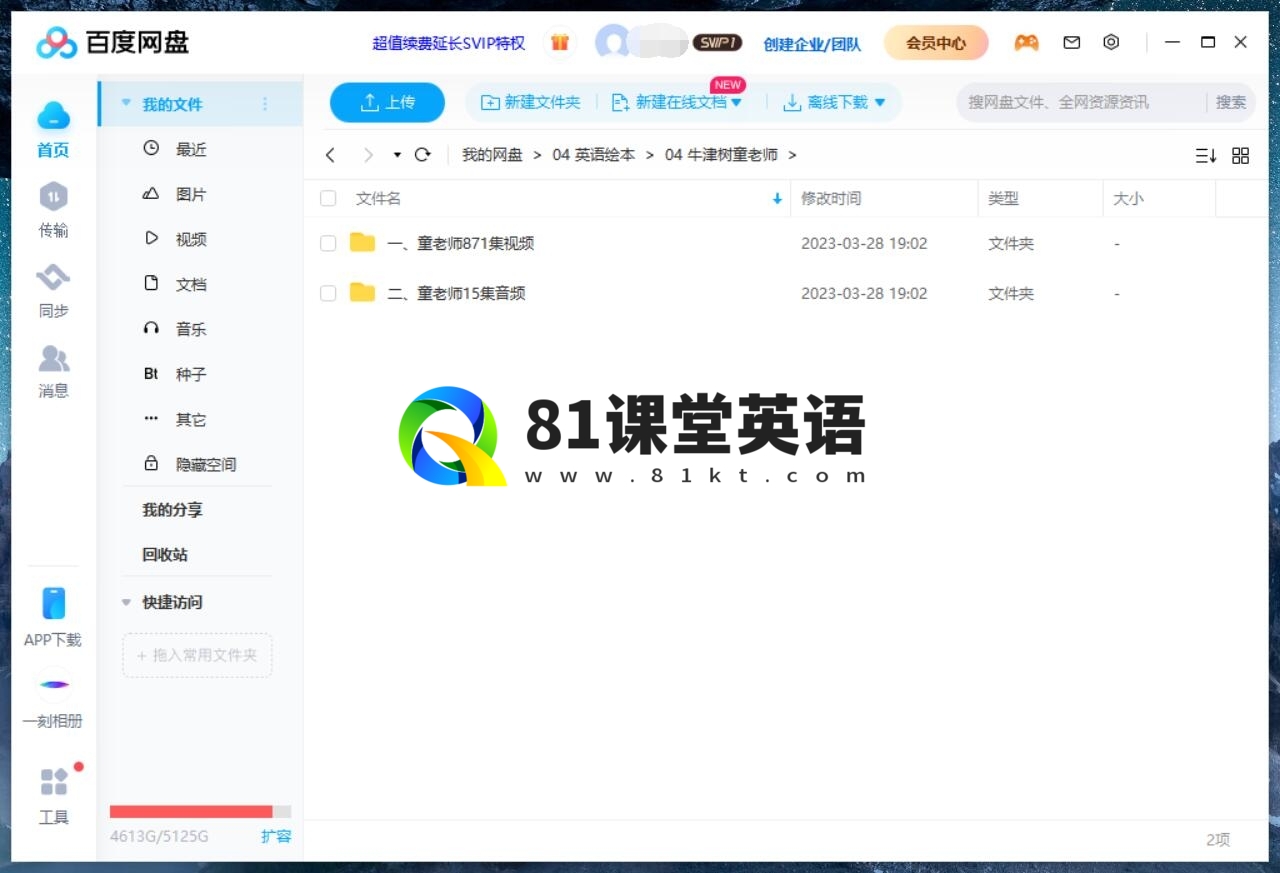Select 最近 in the sidebar

coord(191,149)
